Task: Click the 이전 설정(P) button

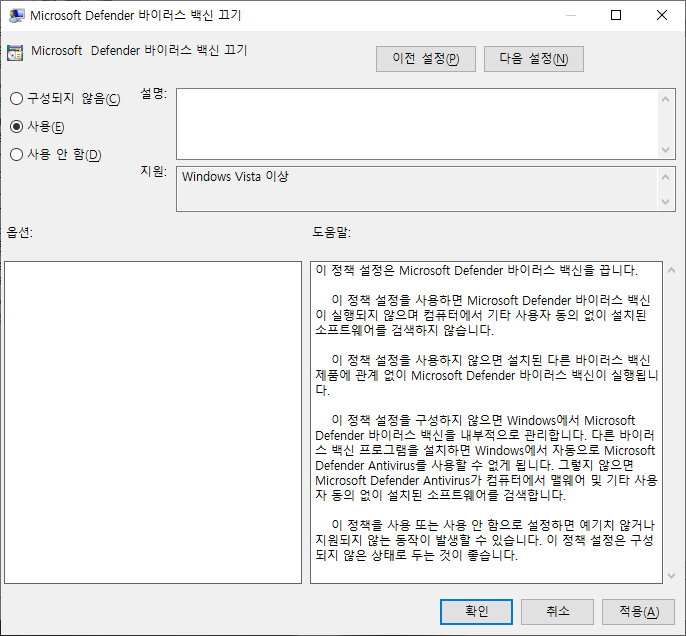Action: [x=426, y=59]
